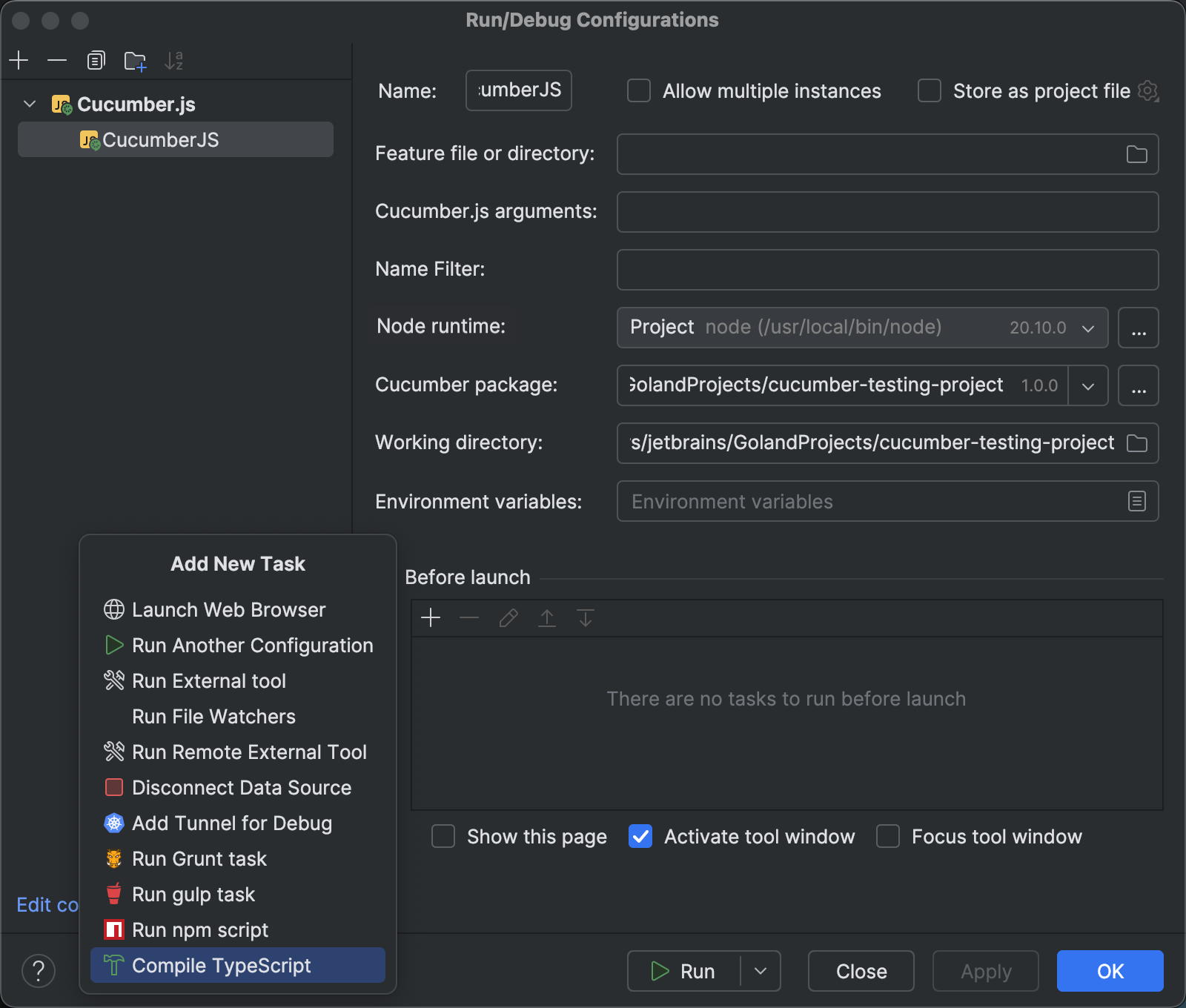The height and width of the screenshot is (1008, 1186).
Task: Sort configurations alphabetically
Action: pos(174,61)
